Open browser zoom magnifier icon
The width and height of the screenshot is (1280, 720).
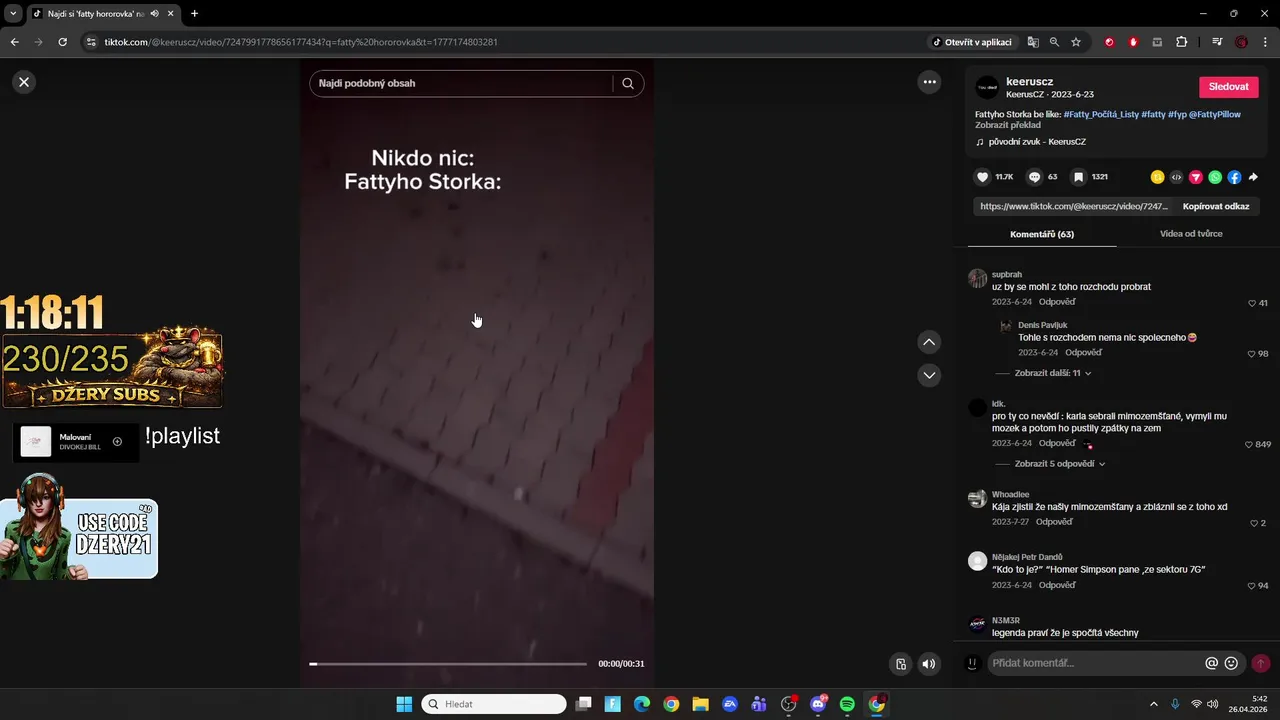pyautogui.click(x=1054, y=42)
